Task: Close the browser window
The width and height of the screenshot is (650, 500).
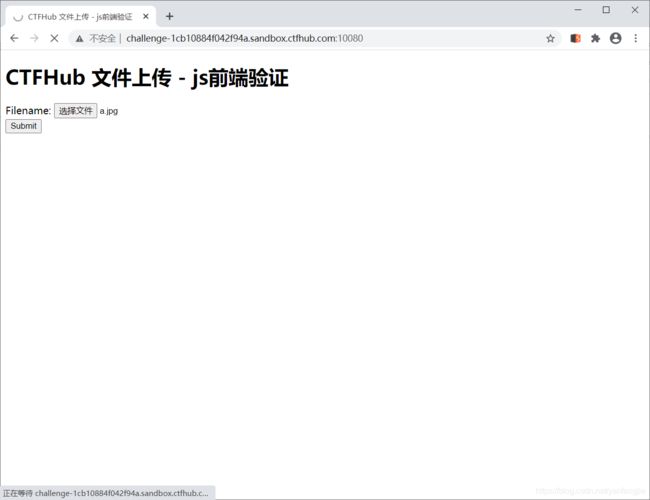Action: point(635,10)
